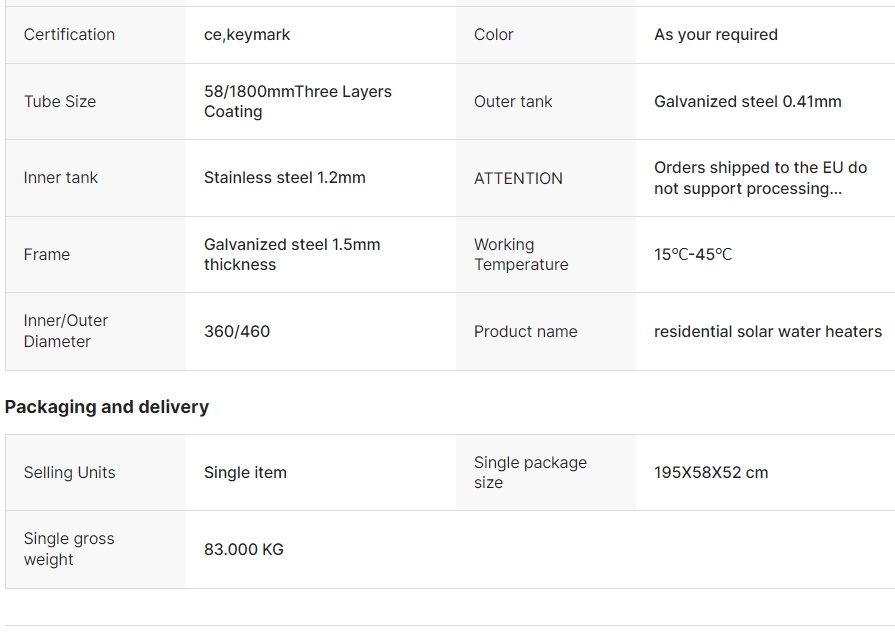Image resolution: width=895 pixels, height=635 pixels.
Task: Click the truncated EU orders ATTENTION text
Action: pos(760,178)
